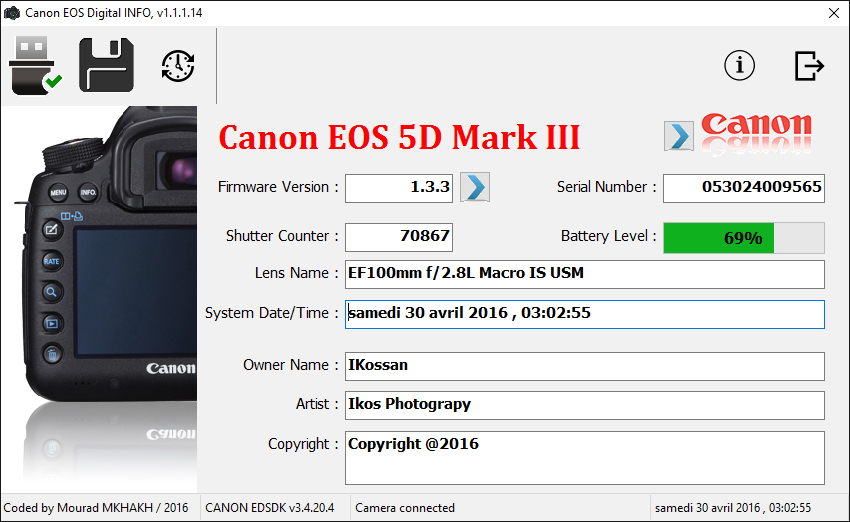The height and width of the screenshot is (522, 850).
Task: Sync camera date/time with clock icon
Action: tap(178, 66)
